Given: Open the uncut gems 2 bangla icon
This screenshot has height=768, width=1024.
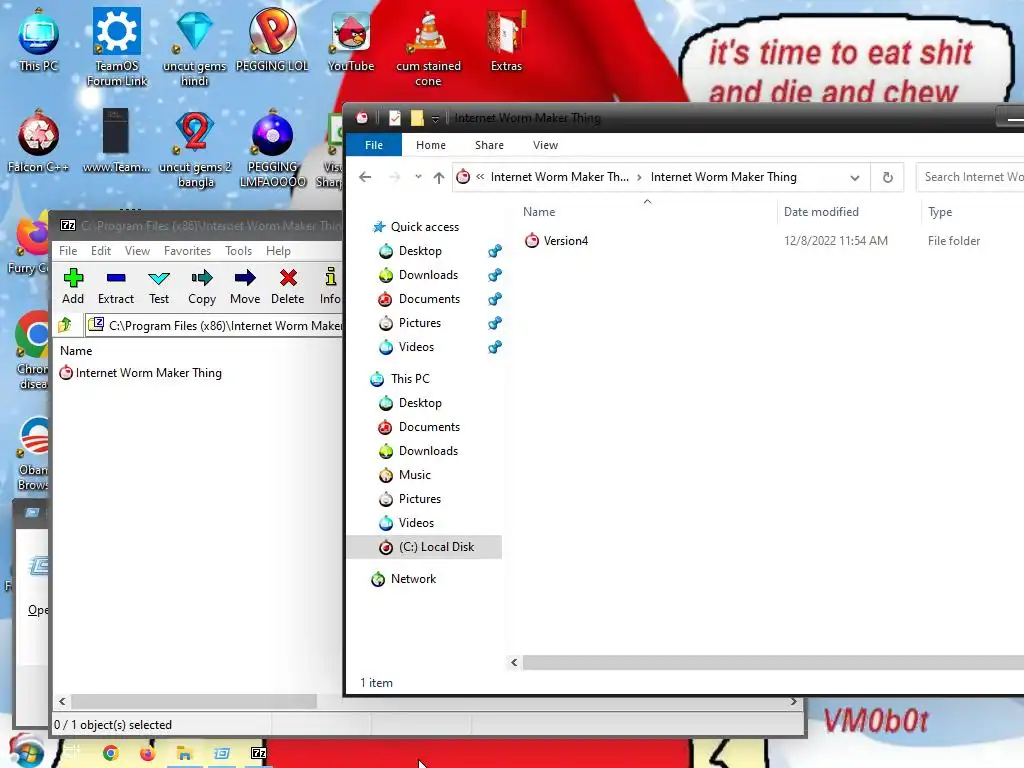Looking at the screenshot, I should point(195,150).
